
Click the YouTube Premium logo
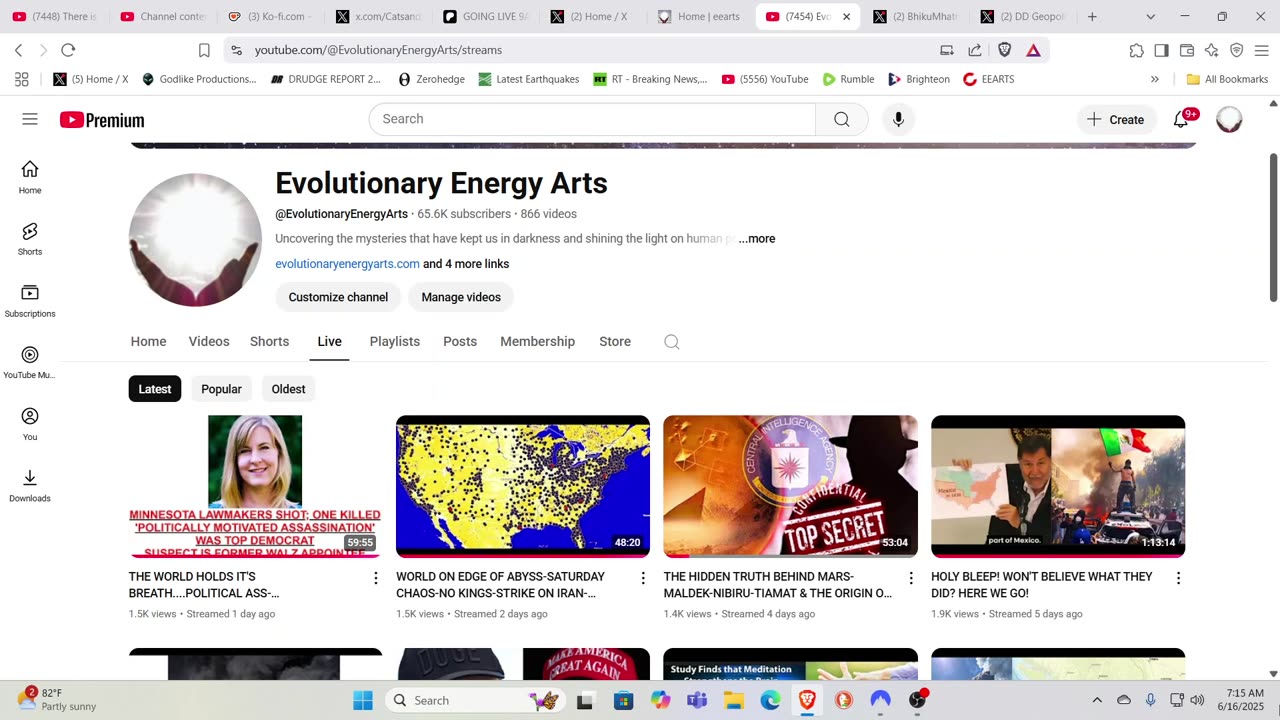click(x=102, y=120)
